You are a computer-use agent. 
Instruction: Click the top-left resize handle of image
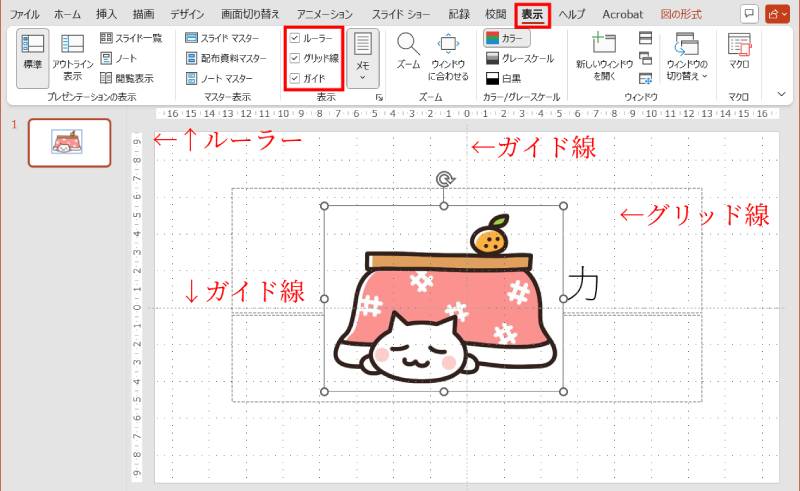pyautogui.click(x=324, y=206)
